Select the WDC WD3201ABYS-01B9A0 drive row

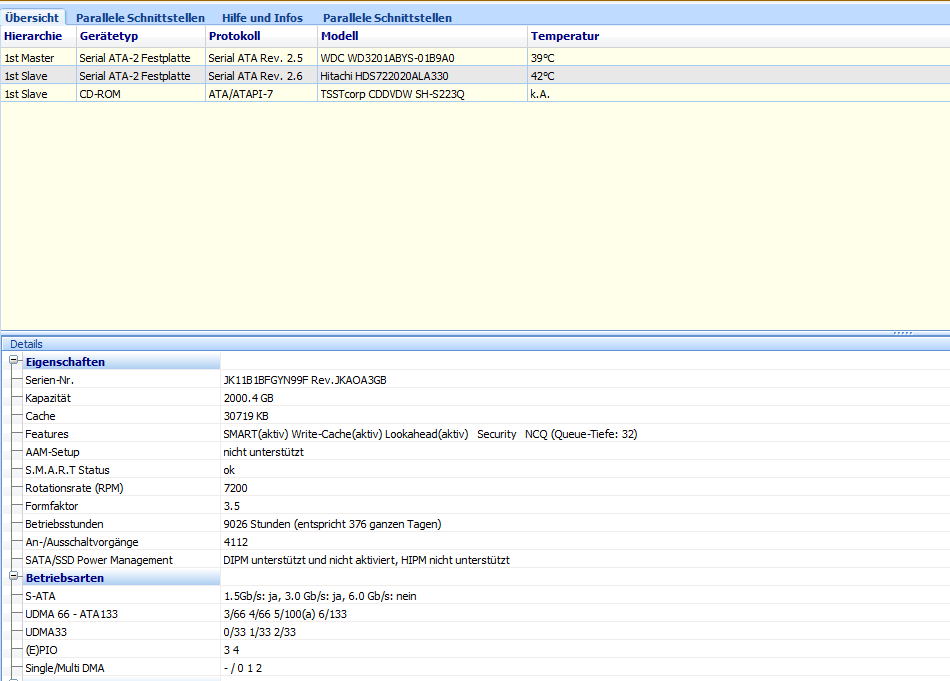click(387, 58)
